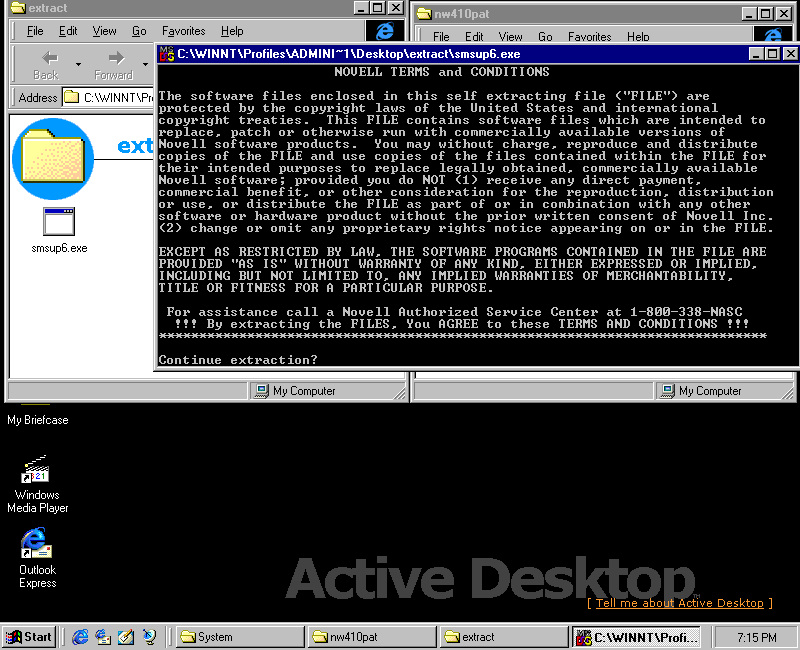Open the Go menu in extract window
The width and height of the screenshot is (800, 650).
pyautogui.click(x=139, y=31)
